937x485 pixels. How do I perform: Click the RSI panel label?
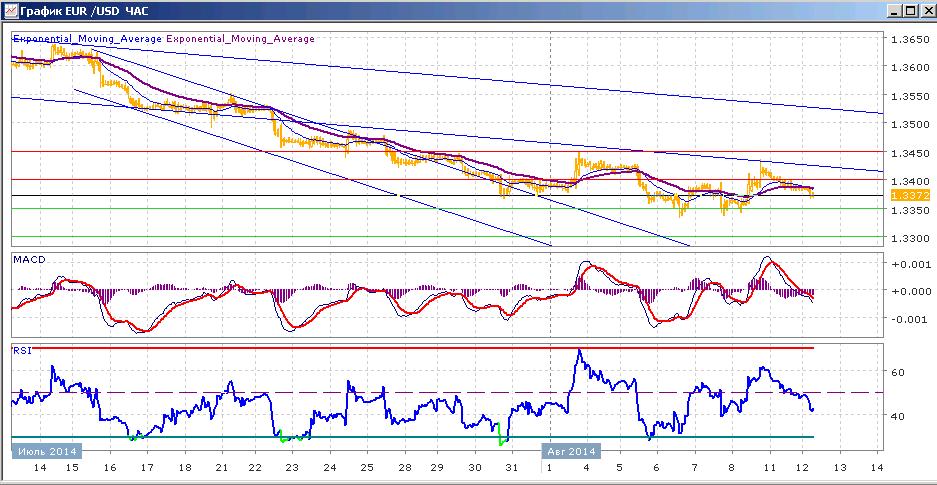(21, 351)
